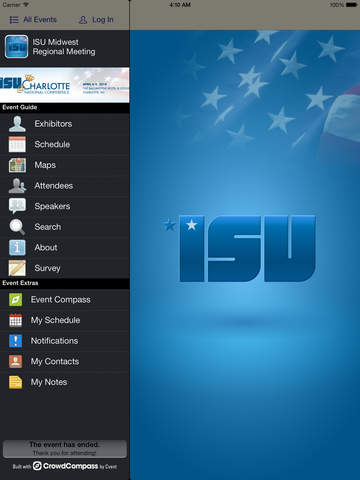Viewport: 360px width, 480px height.
Task: Open the Event Compass green icon
Action: [x=16, y=300]
